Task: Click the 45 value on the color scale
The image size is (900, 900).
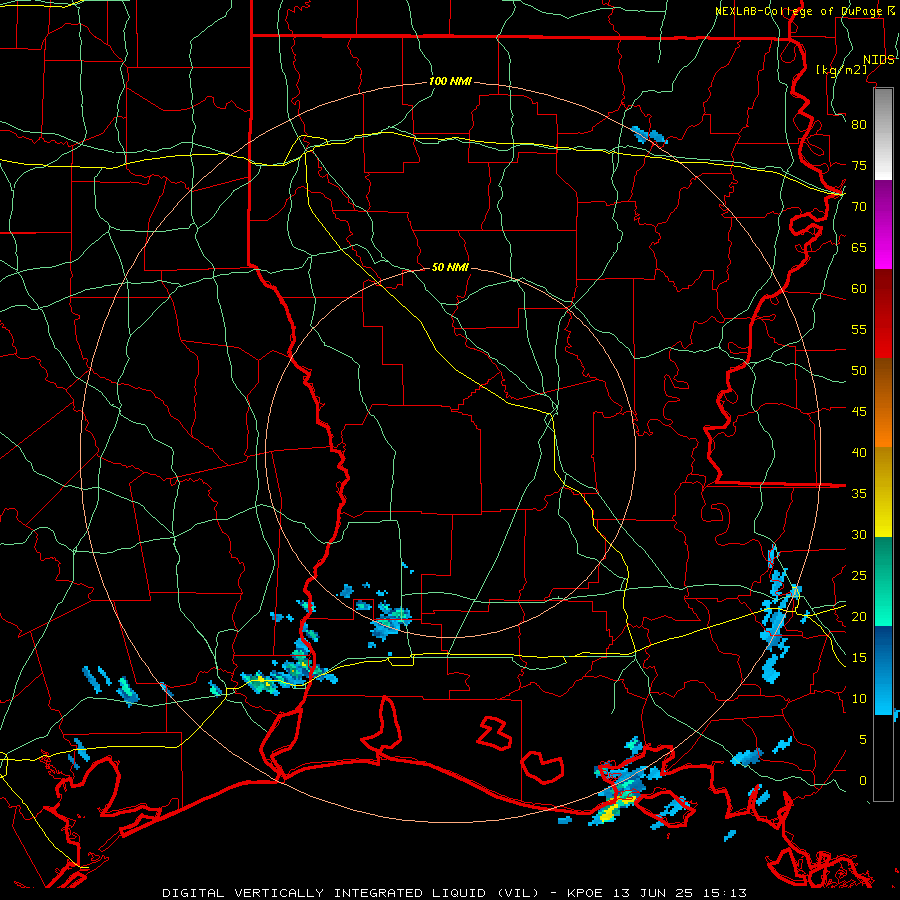Action: (x=859, y=412)
